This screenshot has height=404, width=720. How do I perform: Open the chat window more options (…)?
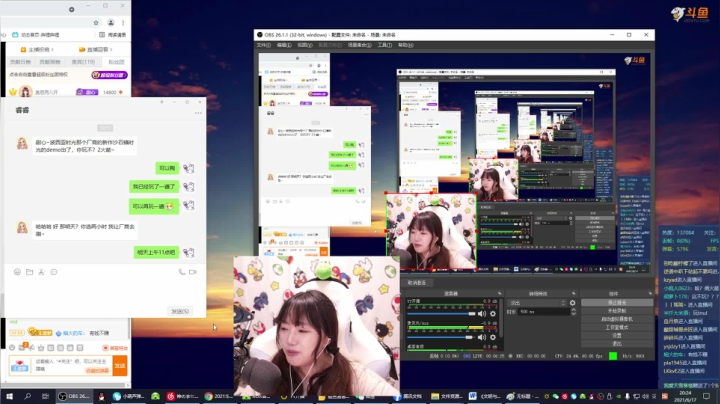(198, 113)
